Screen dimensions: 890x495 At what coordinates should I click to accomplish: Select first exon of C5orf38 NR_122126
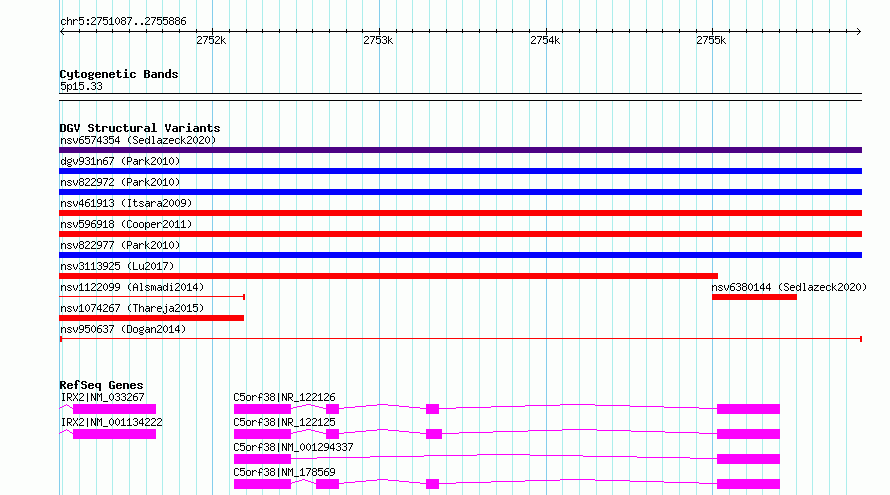tap(262, 409)
